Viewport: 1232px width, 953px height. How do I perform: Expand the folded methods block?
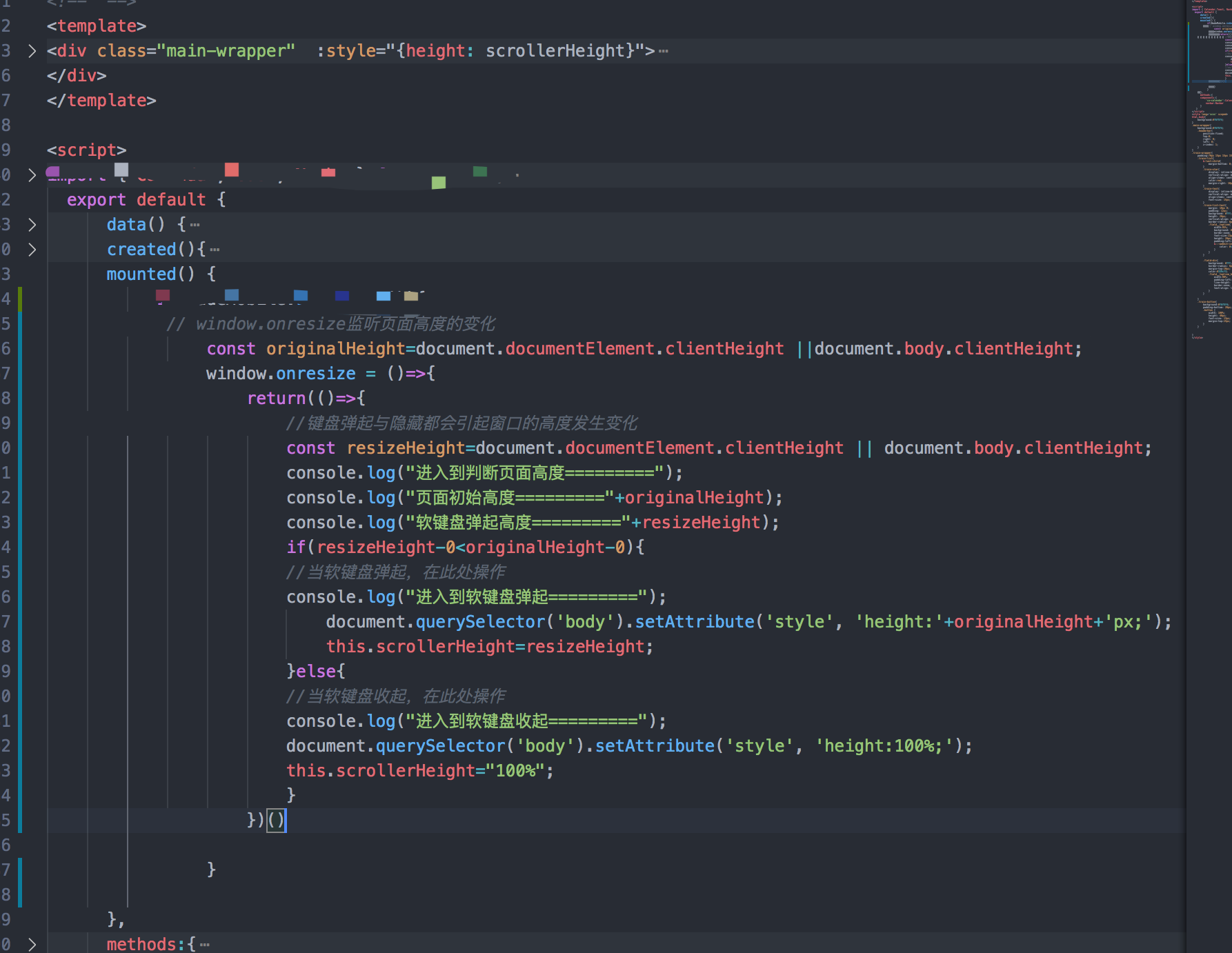(x=32, y=944)
